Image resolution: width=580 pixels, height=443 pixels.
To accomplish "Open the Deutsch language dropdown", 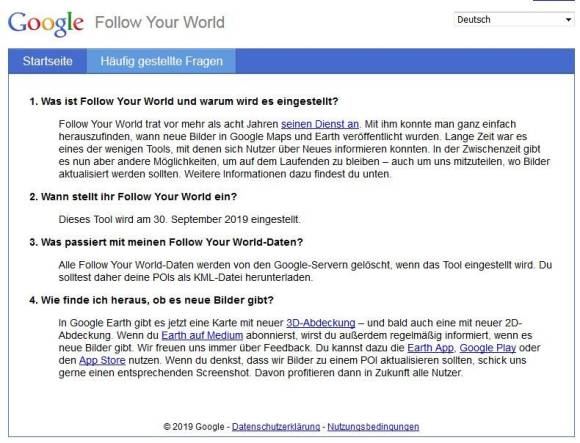I will pos(514,20).
